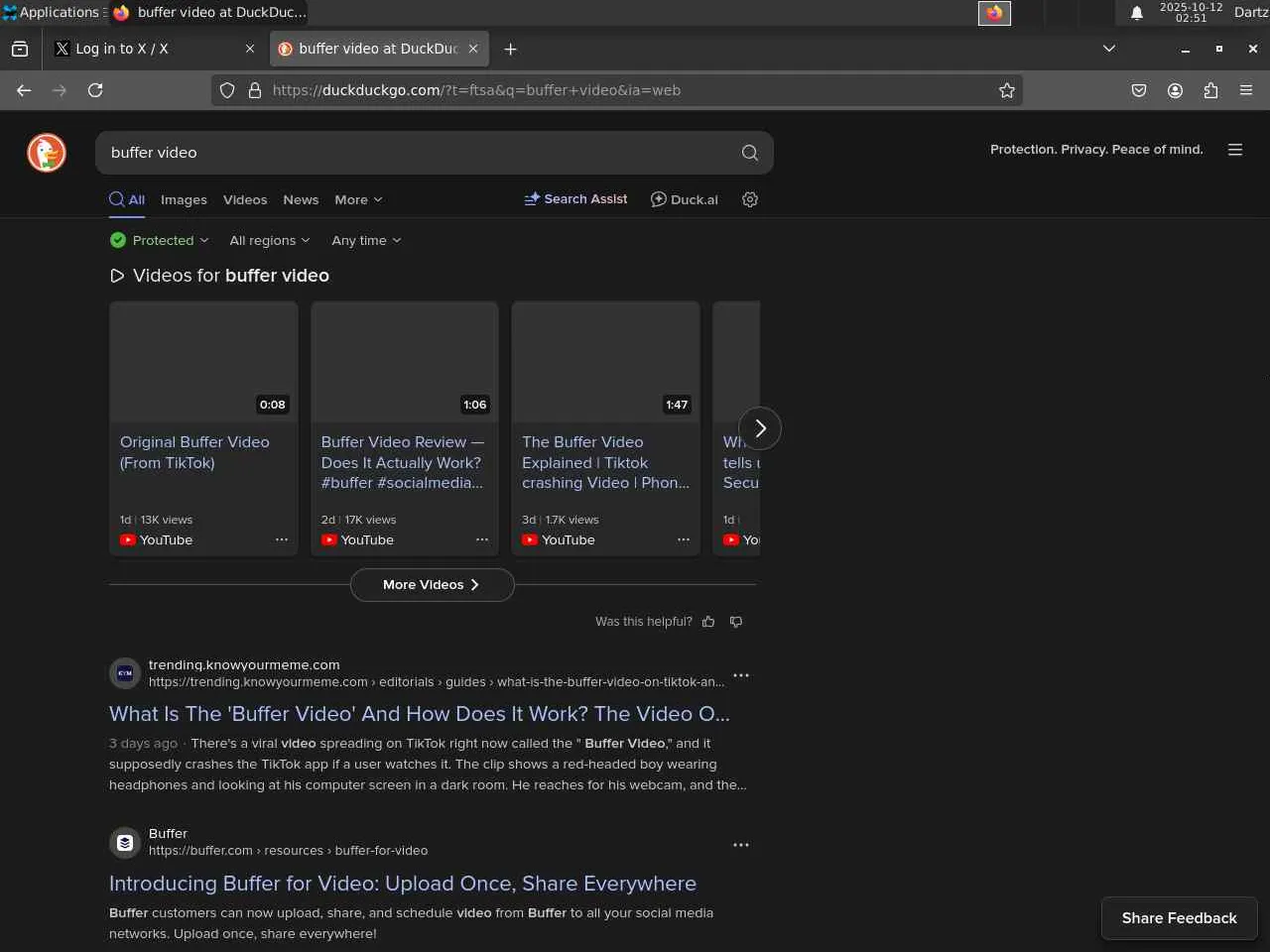Click the Protection. Privacy. Peace of mind. text
1270x952 pixels.
(1096, 150)
